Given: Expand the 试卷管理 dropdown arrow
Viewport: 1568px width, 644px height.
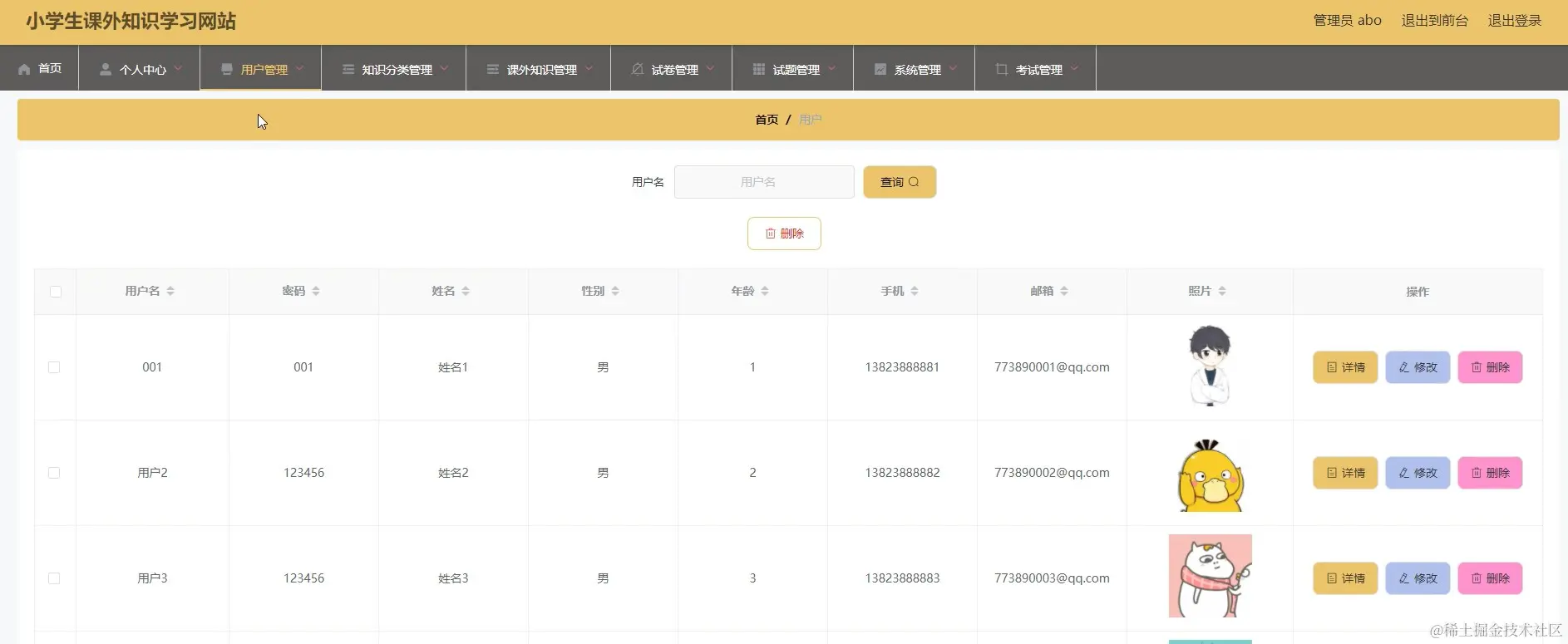Looking at the screenshot, I should pyautogui.click(x=710, y=68).
